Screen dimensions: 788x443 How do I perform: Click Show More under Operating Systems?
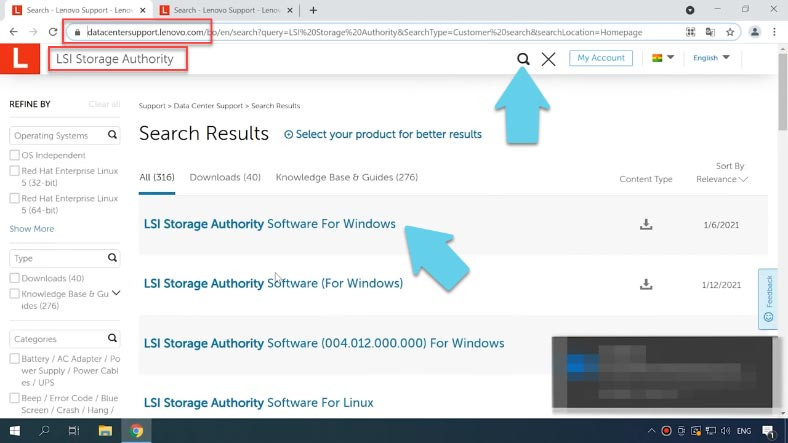pos(32,229)
